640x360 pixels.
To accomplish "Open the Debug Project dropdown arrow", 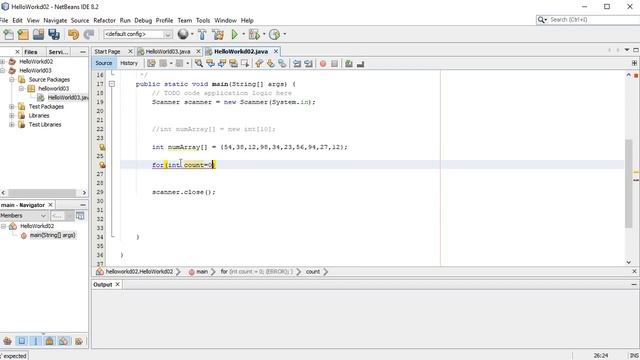I will click(264, 34).
